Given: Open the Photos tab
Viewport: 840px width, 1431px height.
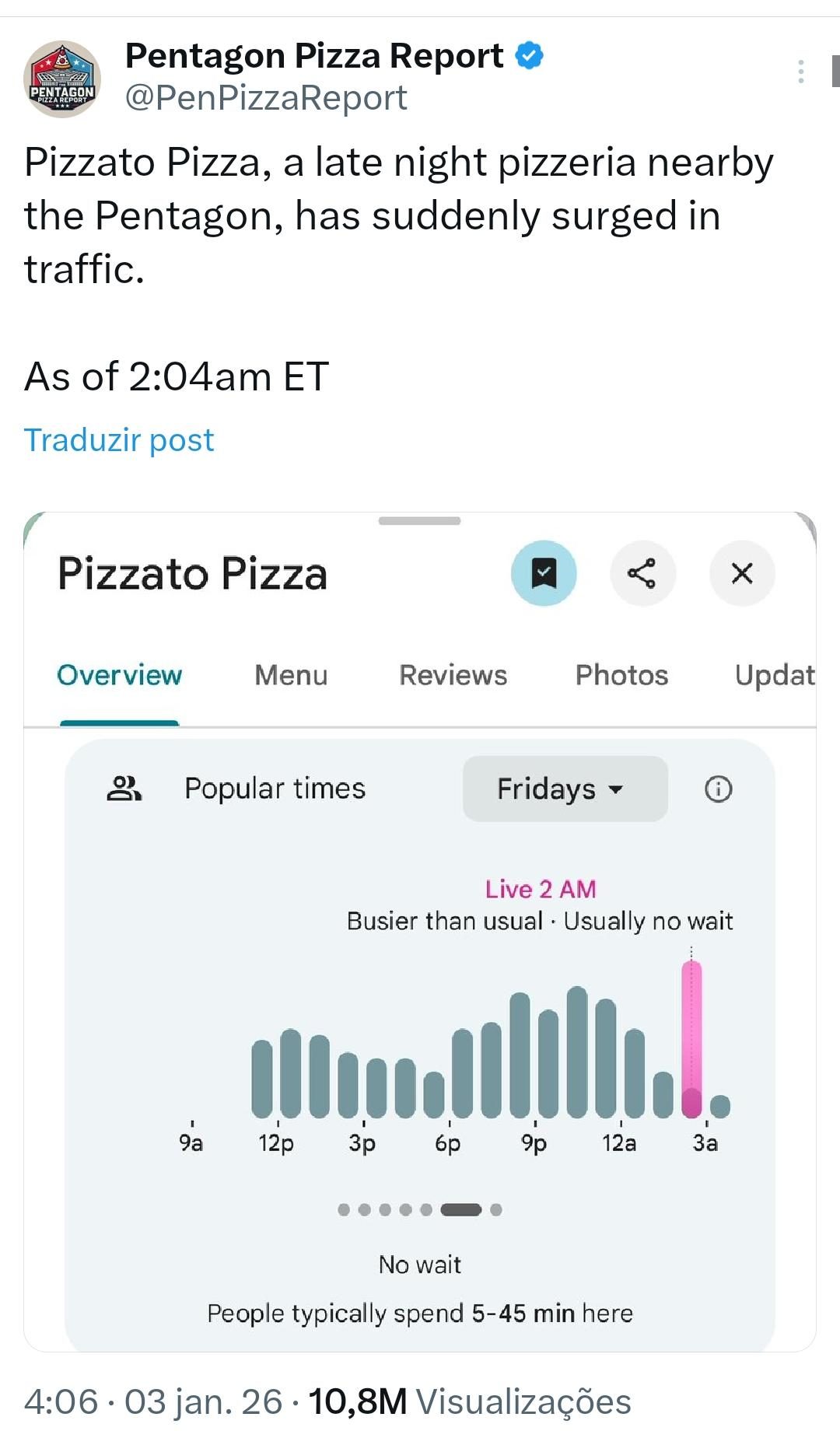Looking at the screenshot, I should pyautogui.click(x=621, y=675).
